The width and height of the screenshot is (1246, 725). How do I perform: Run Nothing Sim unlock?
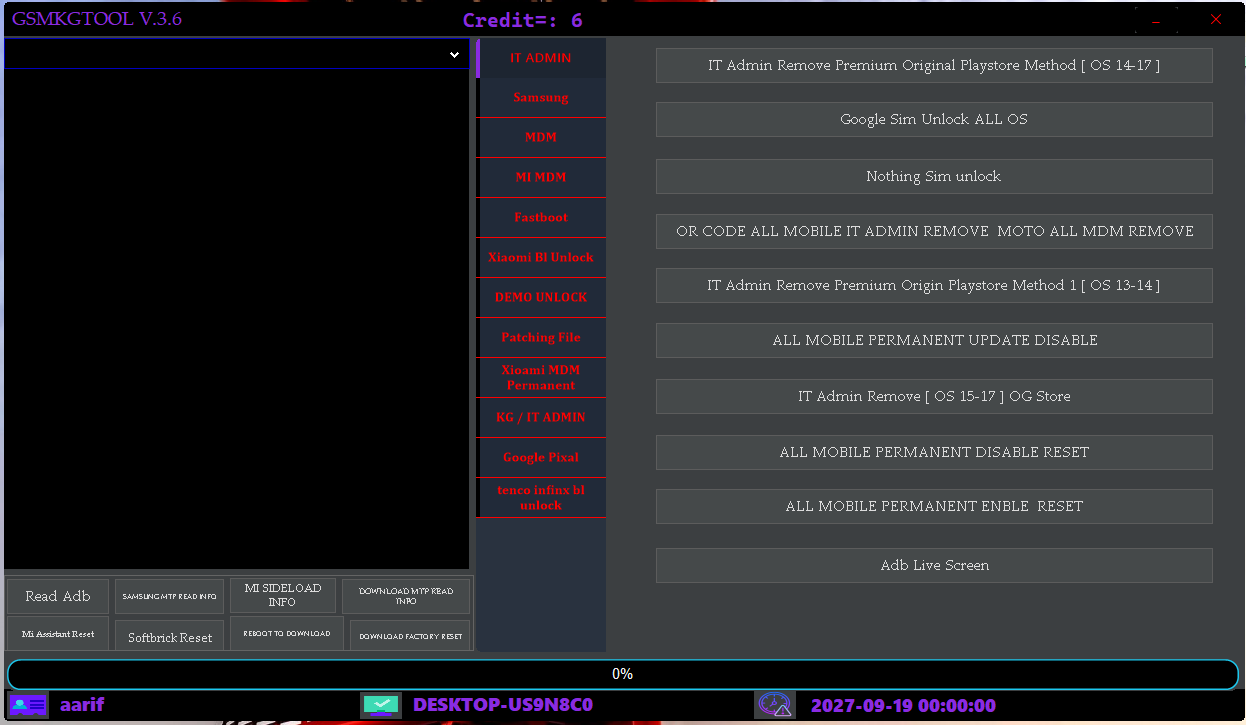[934, 176]
